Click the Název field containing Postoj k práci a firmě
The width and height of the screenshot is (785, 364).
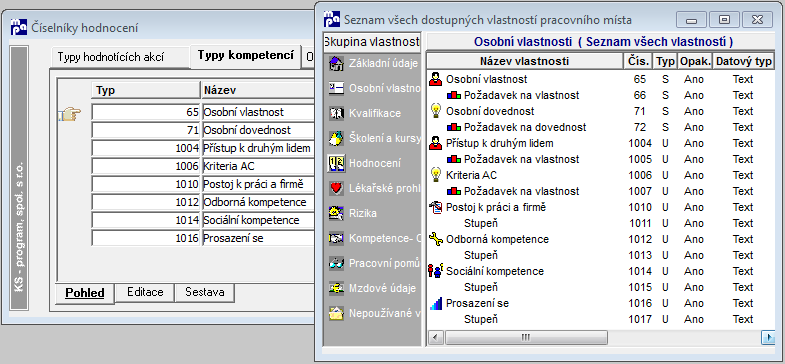coord(258,184)
